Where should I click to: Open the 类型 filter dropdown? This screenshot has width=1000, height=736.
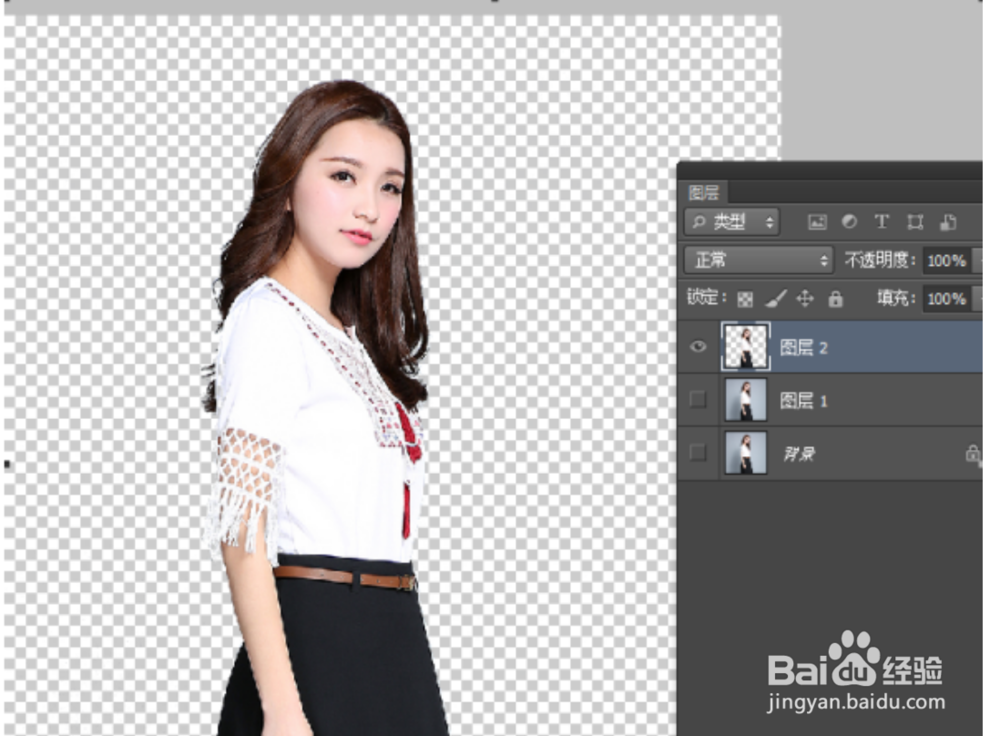(732, 222)
